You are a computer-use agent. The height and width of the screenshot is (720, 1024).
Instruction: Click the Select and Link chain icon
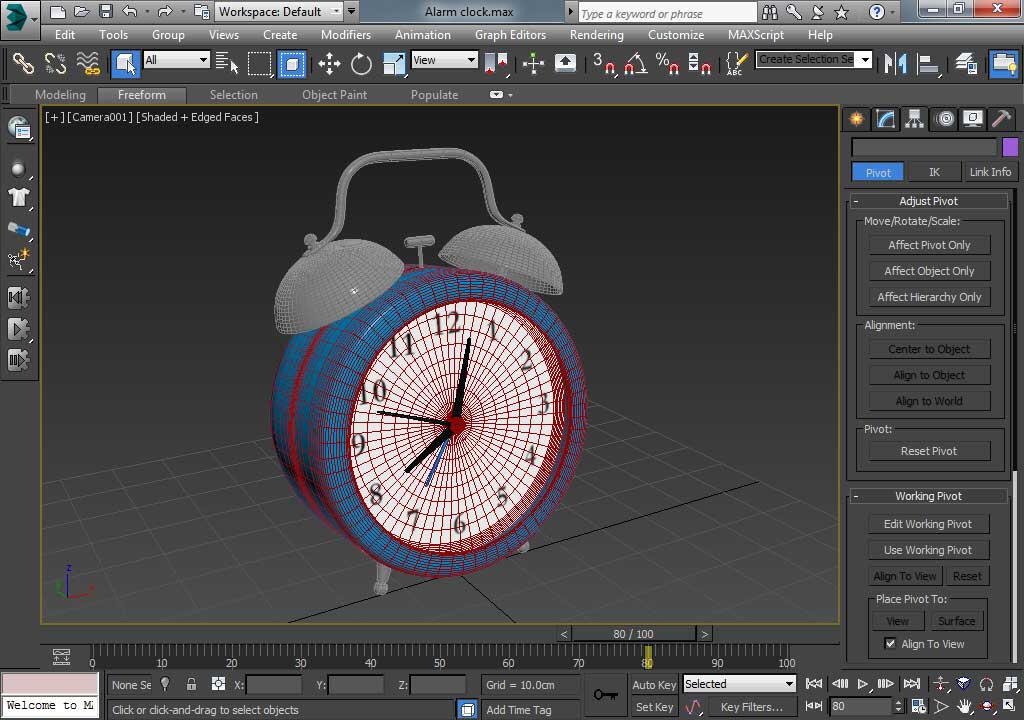tap(23, 64)
